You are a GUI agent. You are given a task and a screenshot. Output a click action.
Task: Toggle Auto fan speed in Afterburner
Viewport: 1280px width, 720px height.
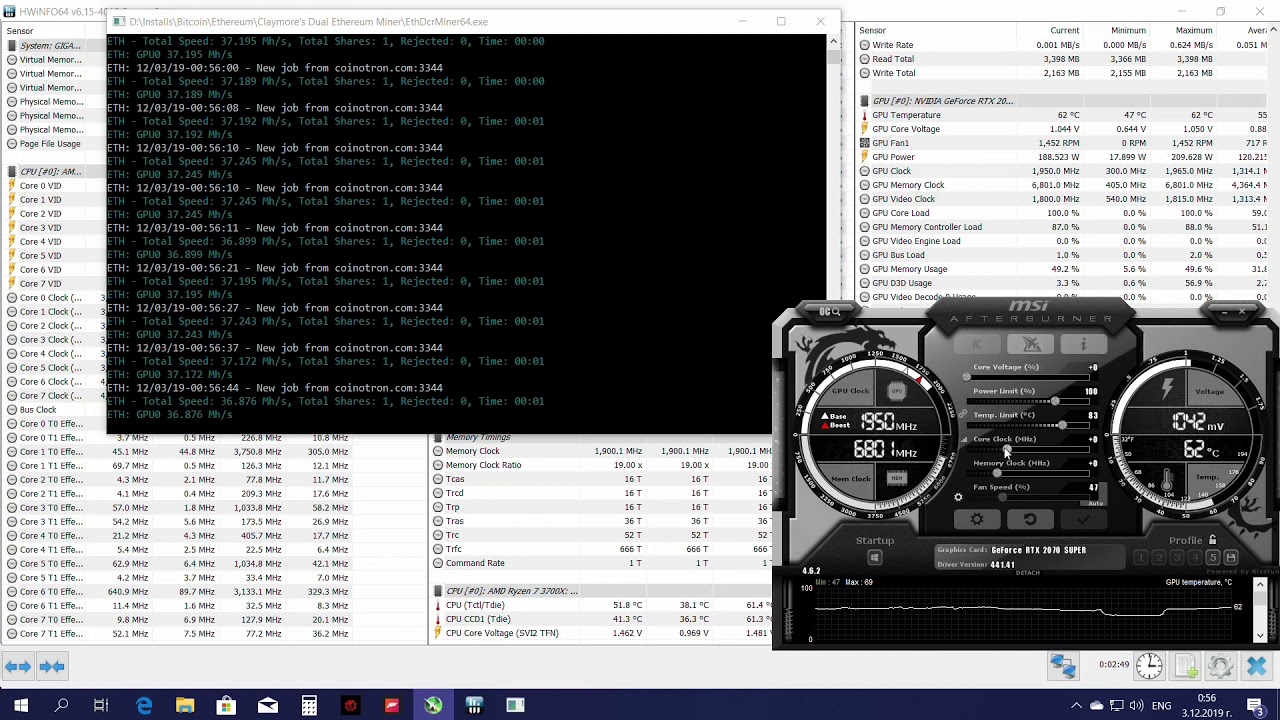coord(1096,503)
